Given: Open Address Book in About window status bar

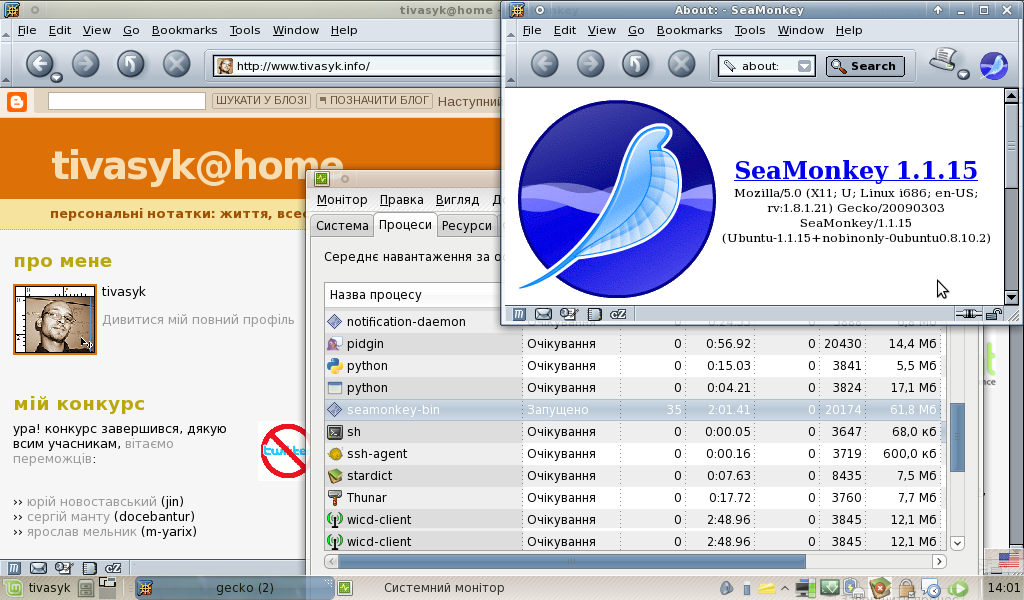Looking at the screenshot, I should (594, 314).
